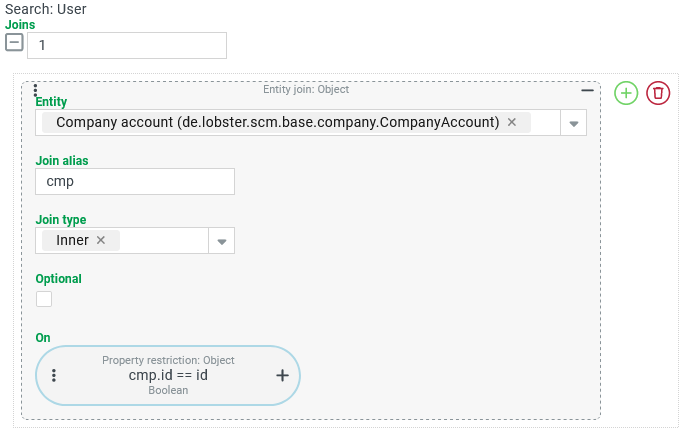Open the Entity dropdown arrow

click(x=574, y=123)
